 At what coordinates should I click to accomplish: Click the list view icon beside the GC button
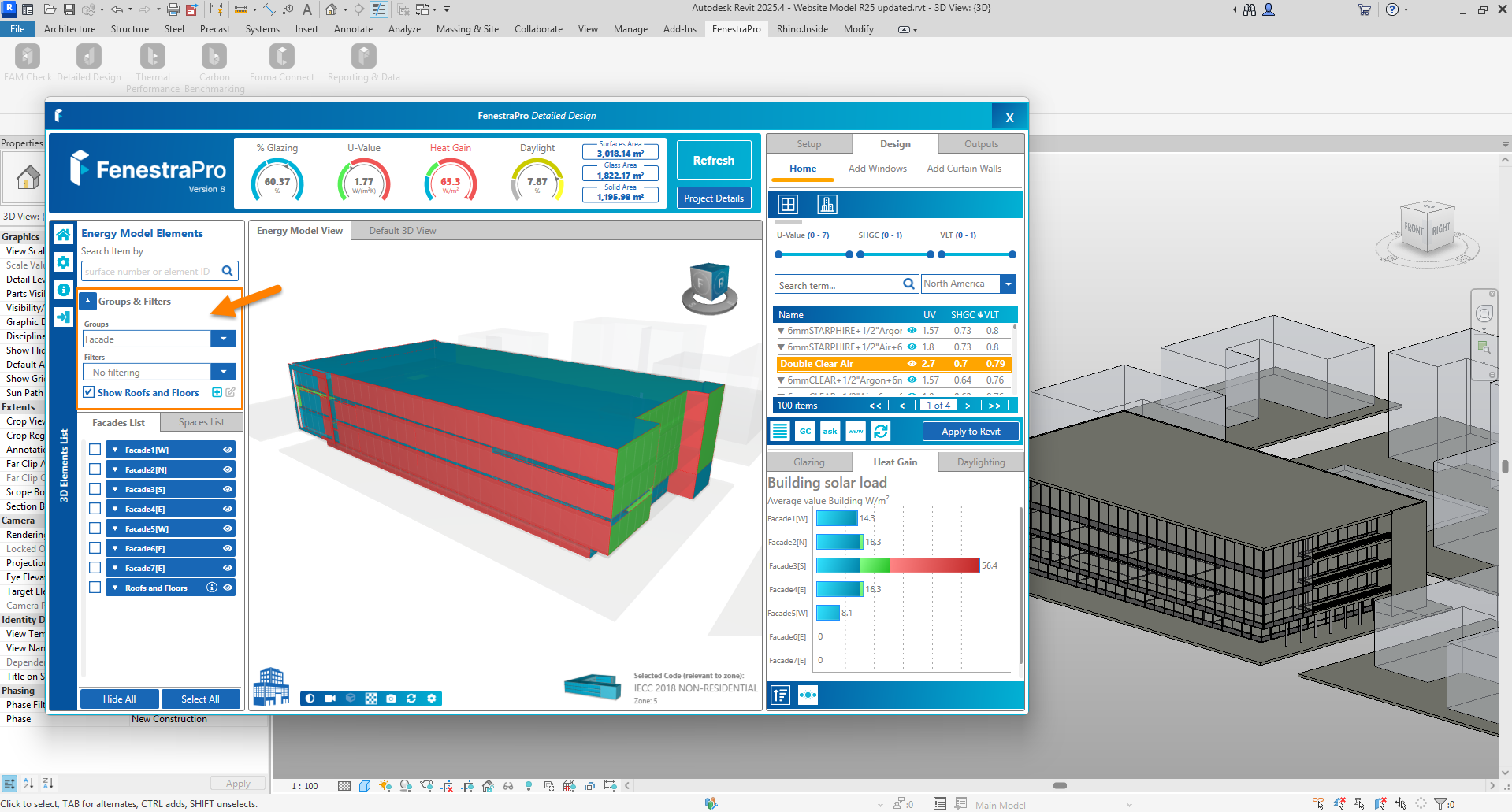click(x=780, y=431)
